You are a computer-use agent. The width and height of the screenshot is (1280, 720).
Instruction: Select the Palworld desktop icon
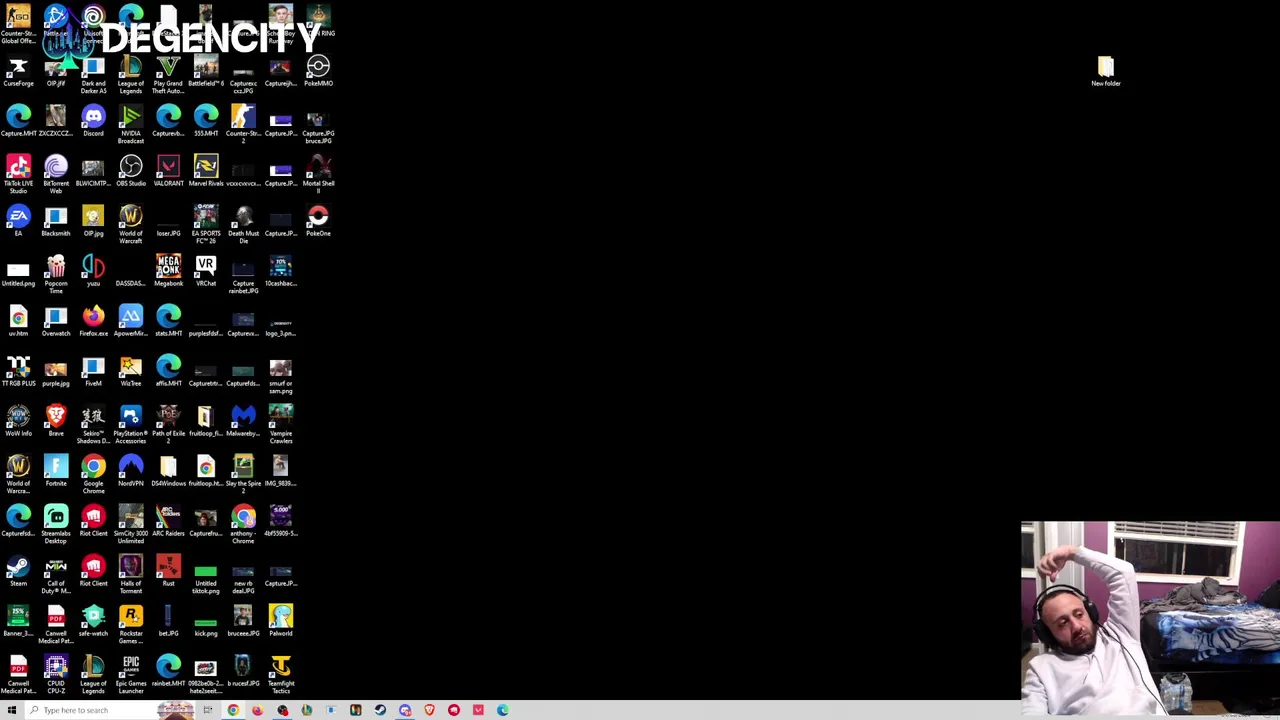pyautogui.click(x=280, y=620)
